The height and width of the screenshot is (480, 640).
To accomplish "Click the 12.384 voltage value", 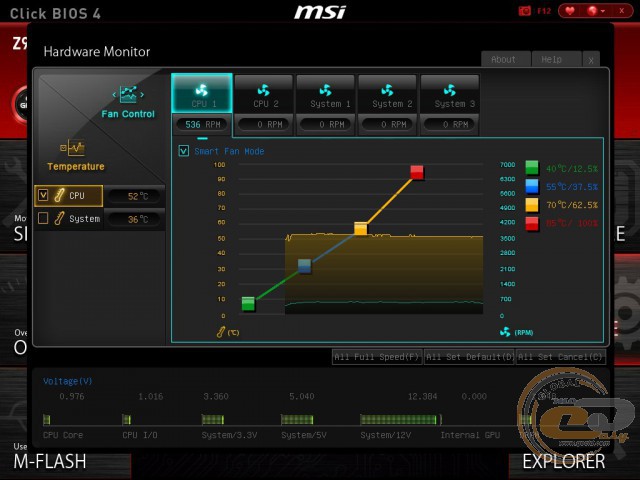I will [x=422, y=396].
